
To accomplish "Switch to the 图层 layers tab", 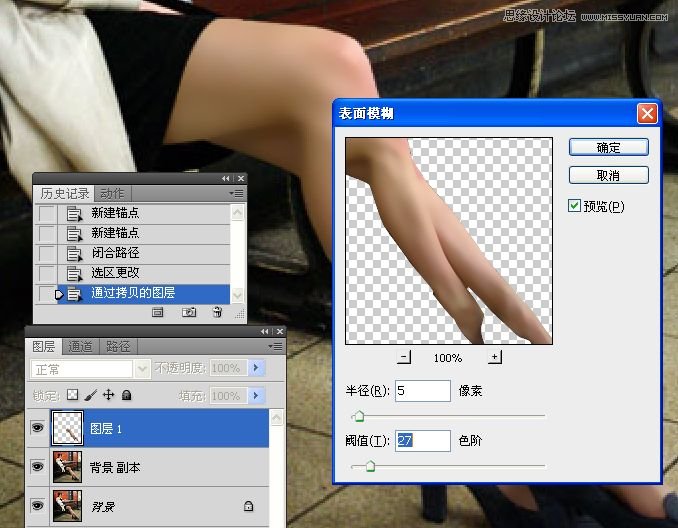I will point(44,346).
